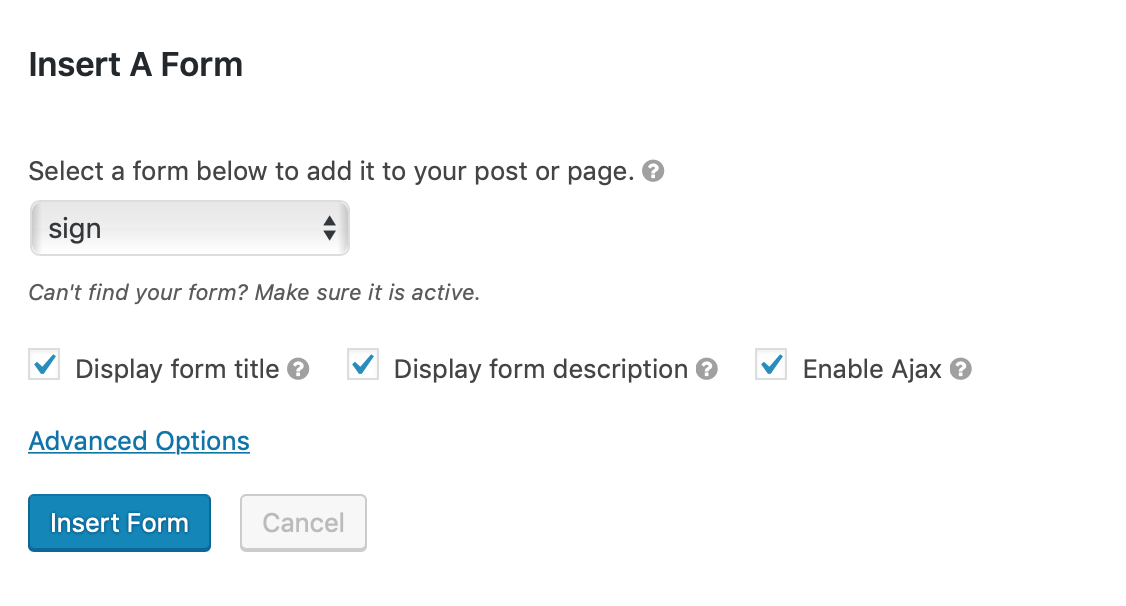Click the 'Display form description' label text
This screenshot has height=606, width=1126.
(x=541, y=369)
